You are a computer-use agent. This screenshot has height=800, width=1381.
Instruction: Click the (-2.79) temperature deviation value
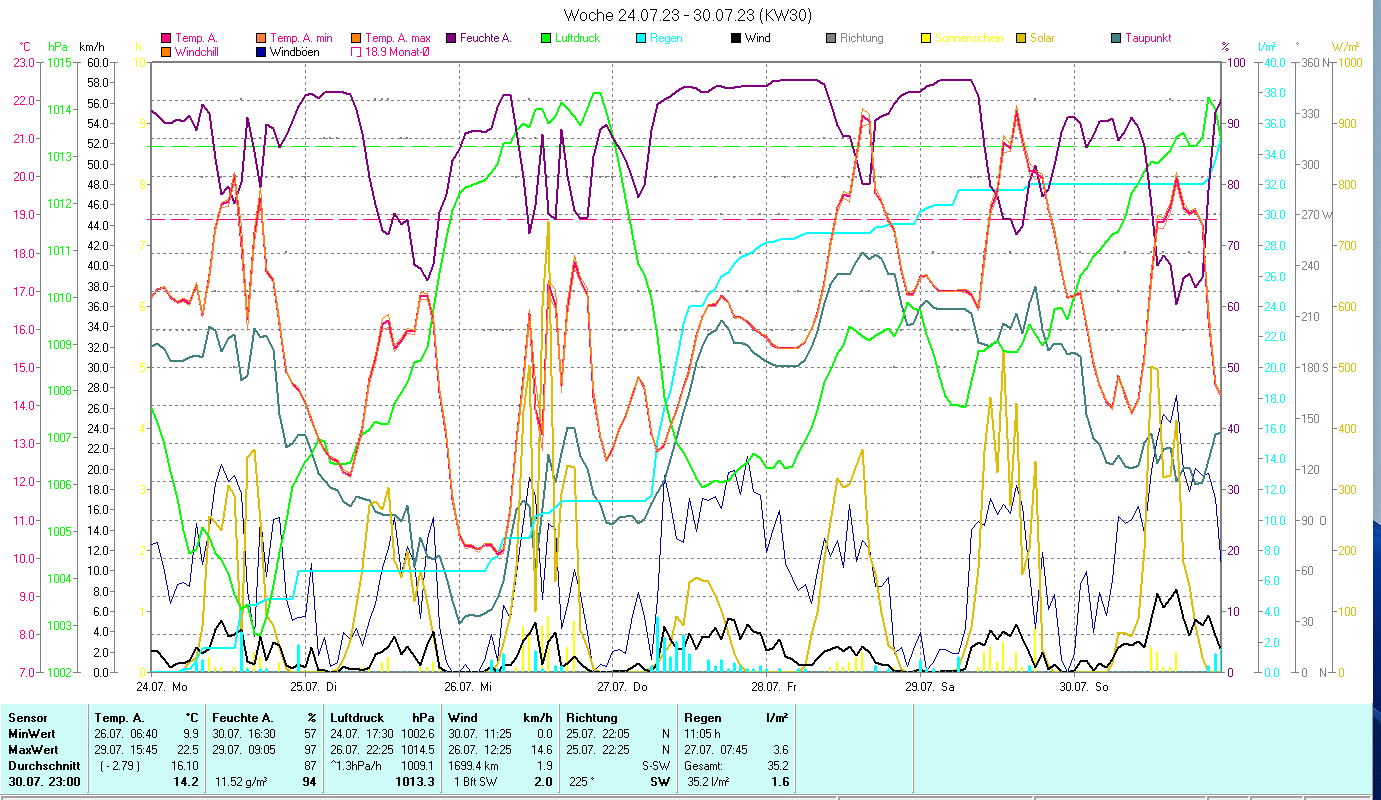(120, 766)
